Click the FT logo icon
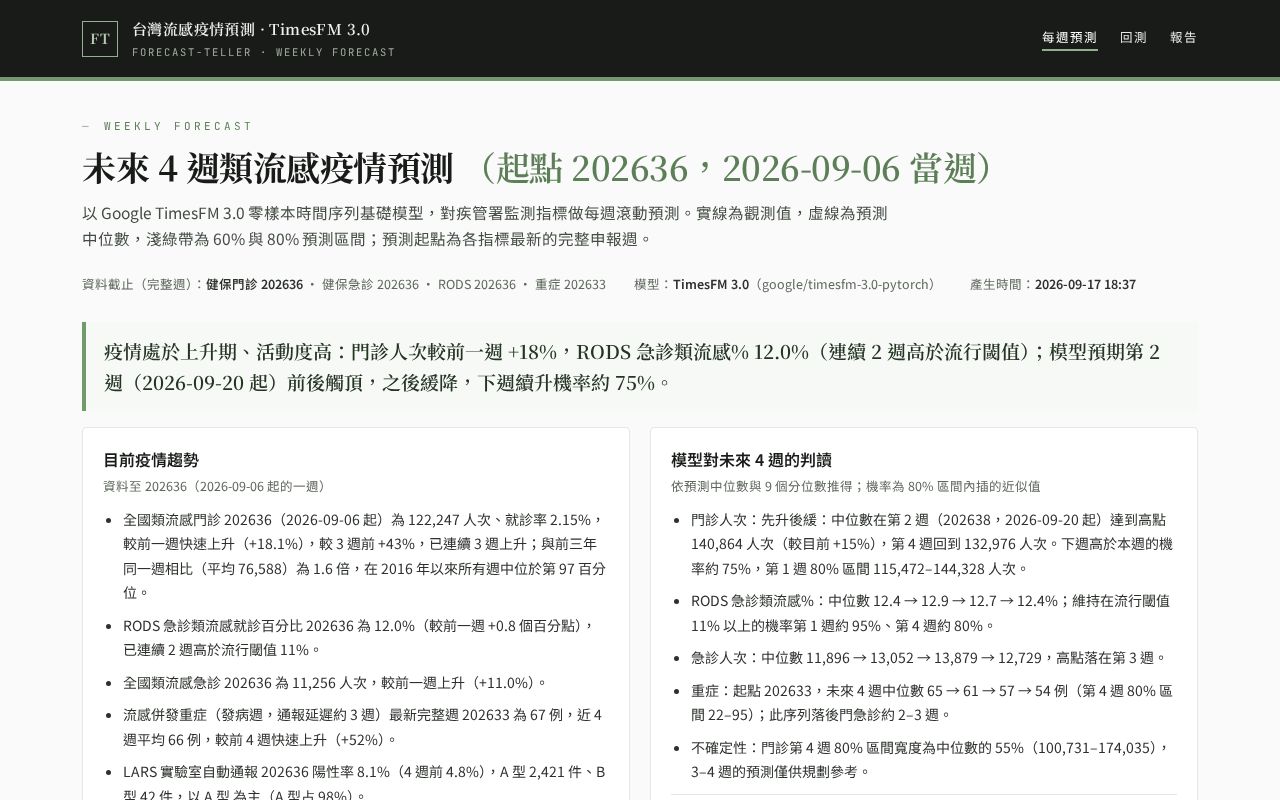The width and height of the screenshot is (1280, 800). tap(100, 39)
